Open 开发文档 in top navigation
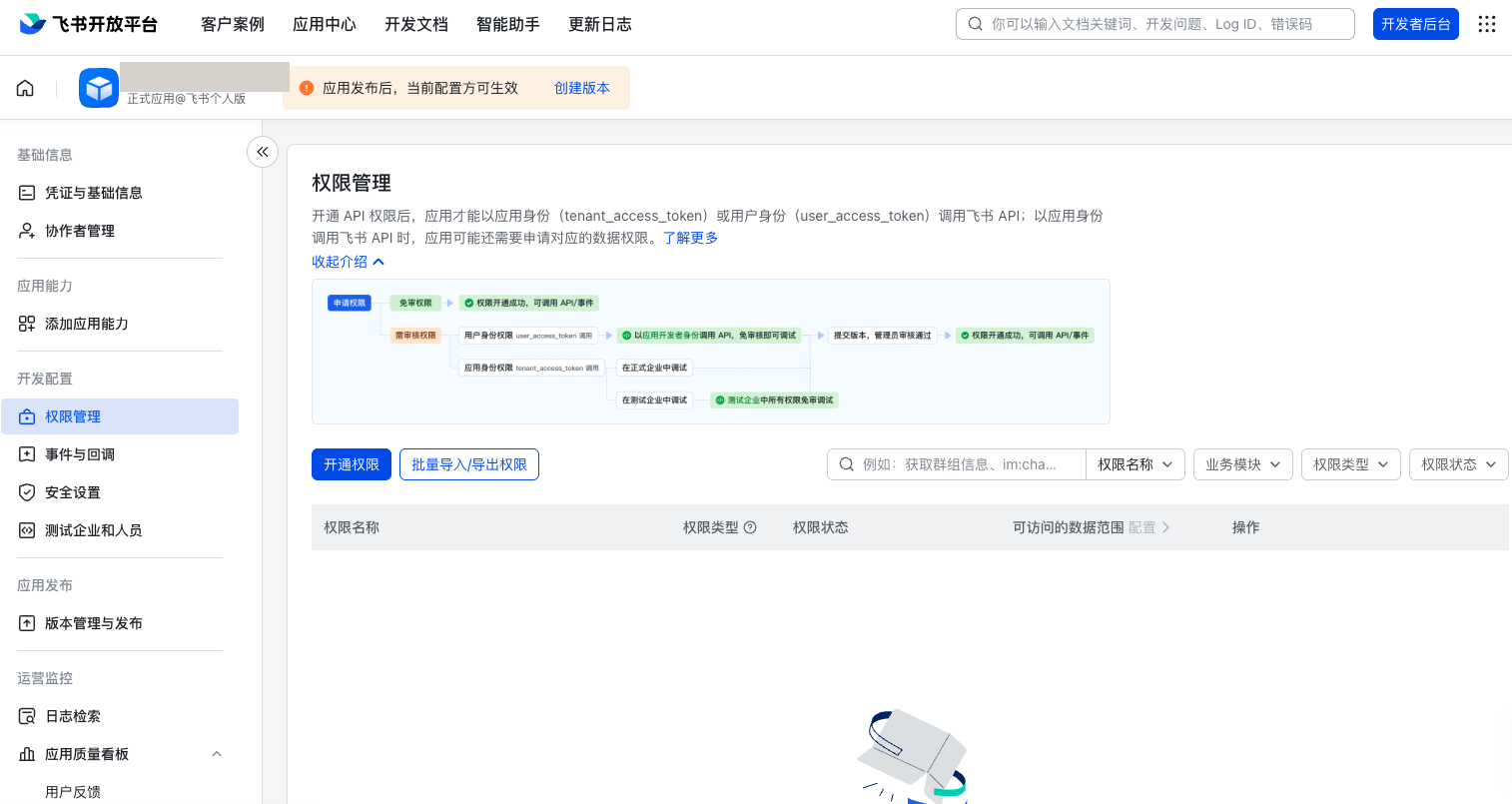Viewport: 1512px width, 804px height. (416, 24)
